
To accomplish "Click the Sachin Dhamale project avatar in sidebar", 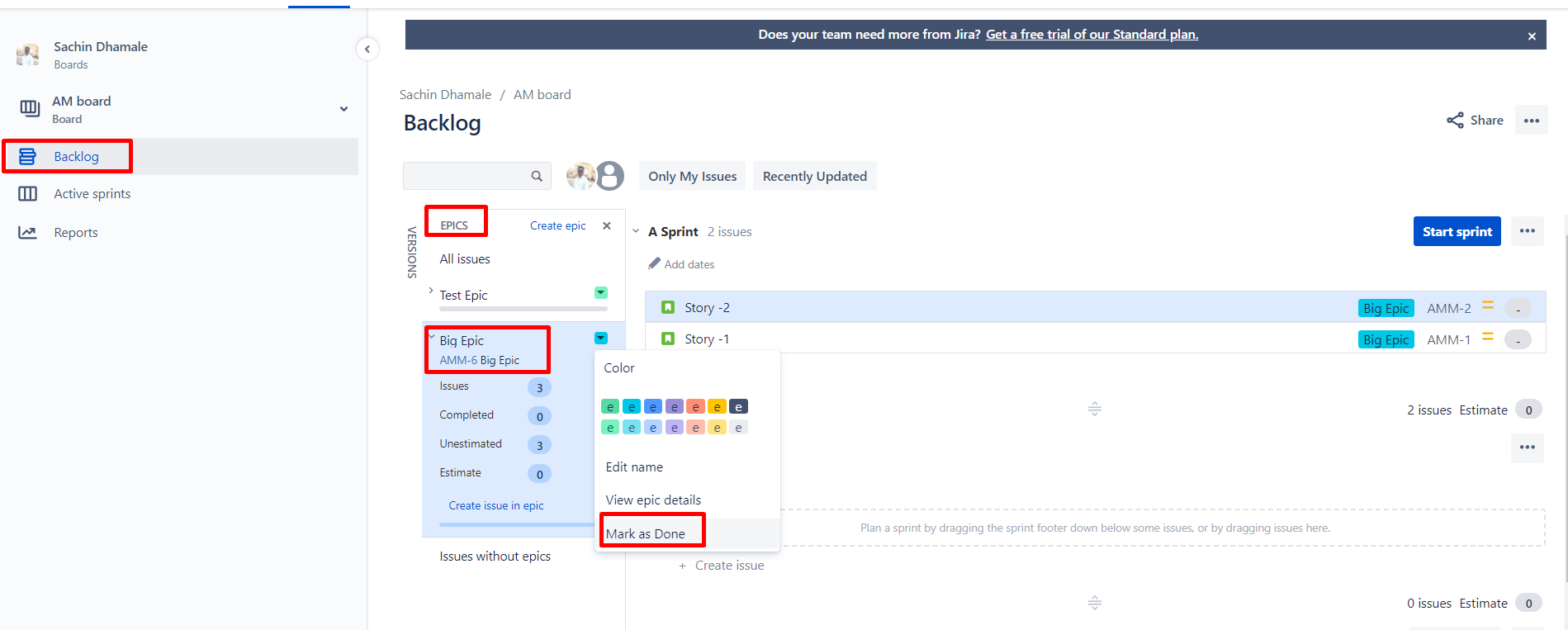I will click(28, 54).
